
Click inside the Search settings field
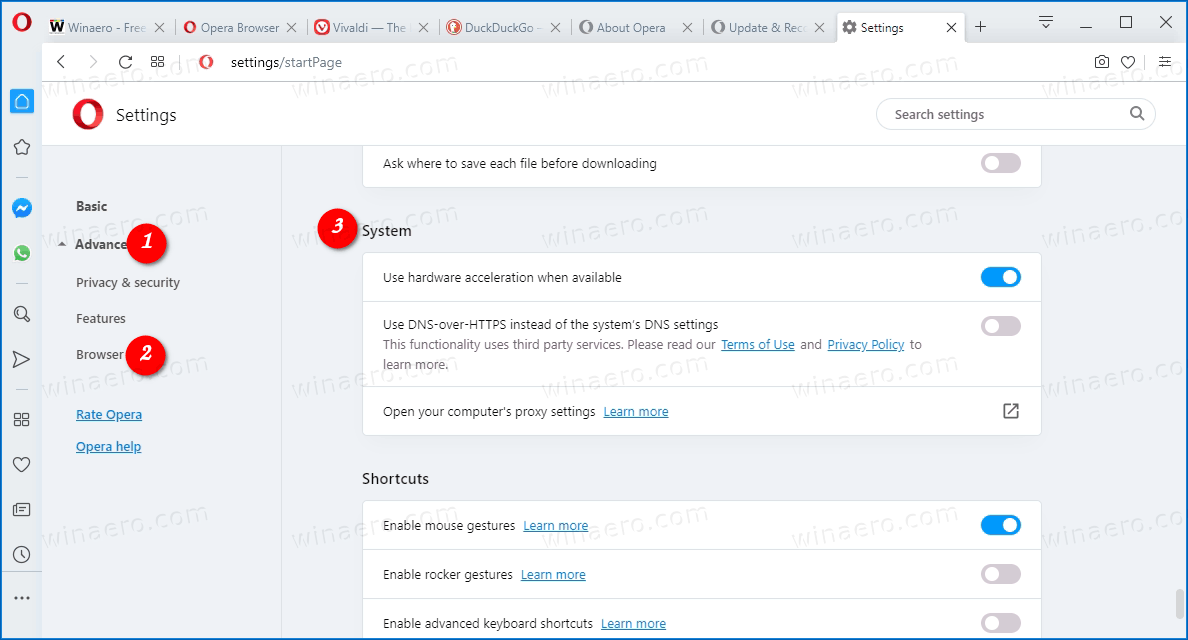tap(1000, 114)
